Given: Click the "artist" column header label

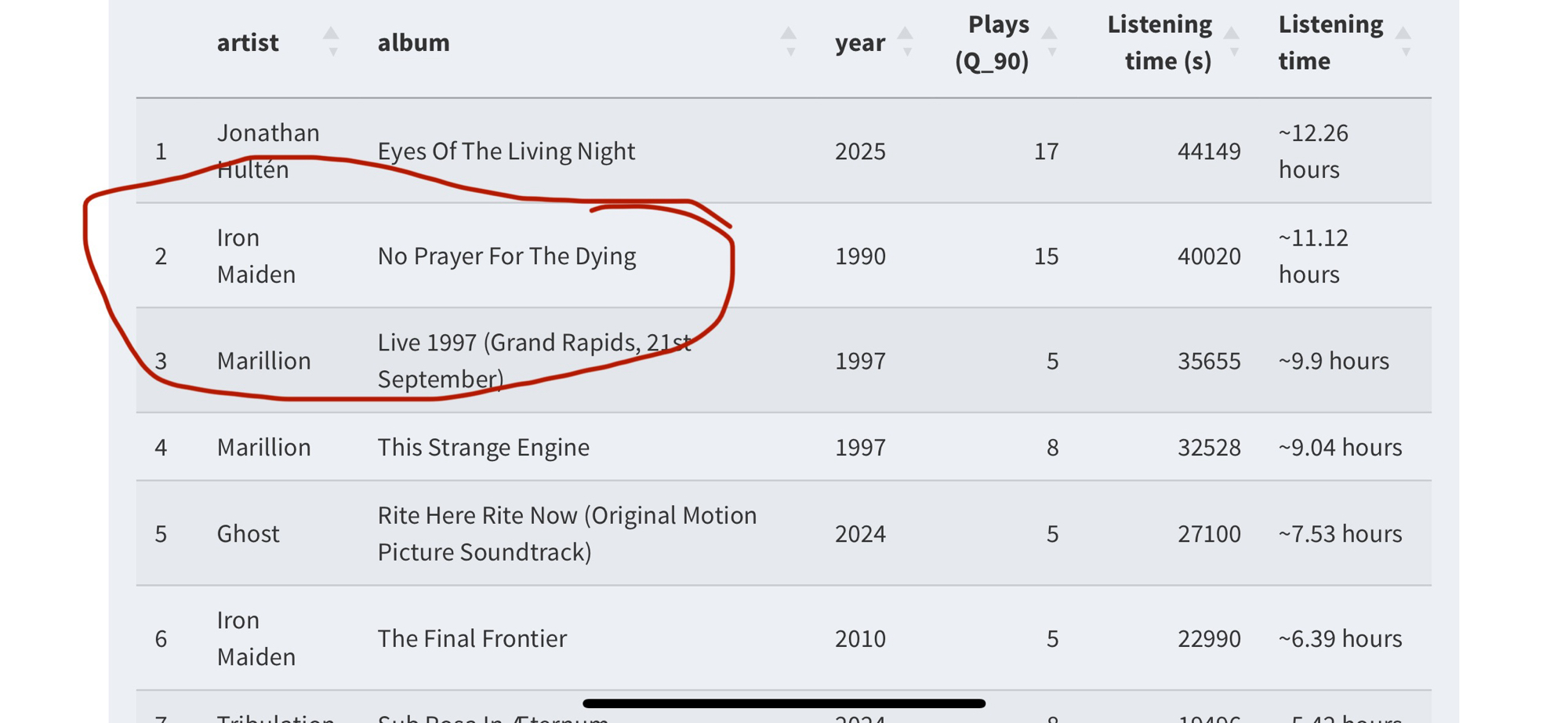Looking at the screenshot, I should (x=248, y=42).
